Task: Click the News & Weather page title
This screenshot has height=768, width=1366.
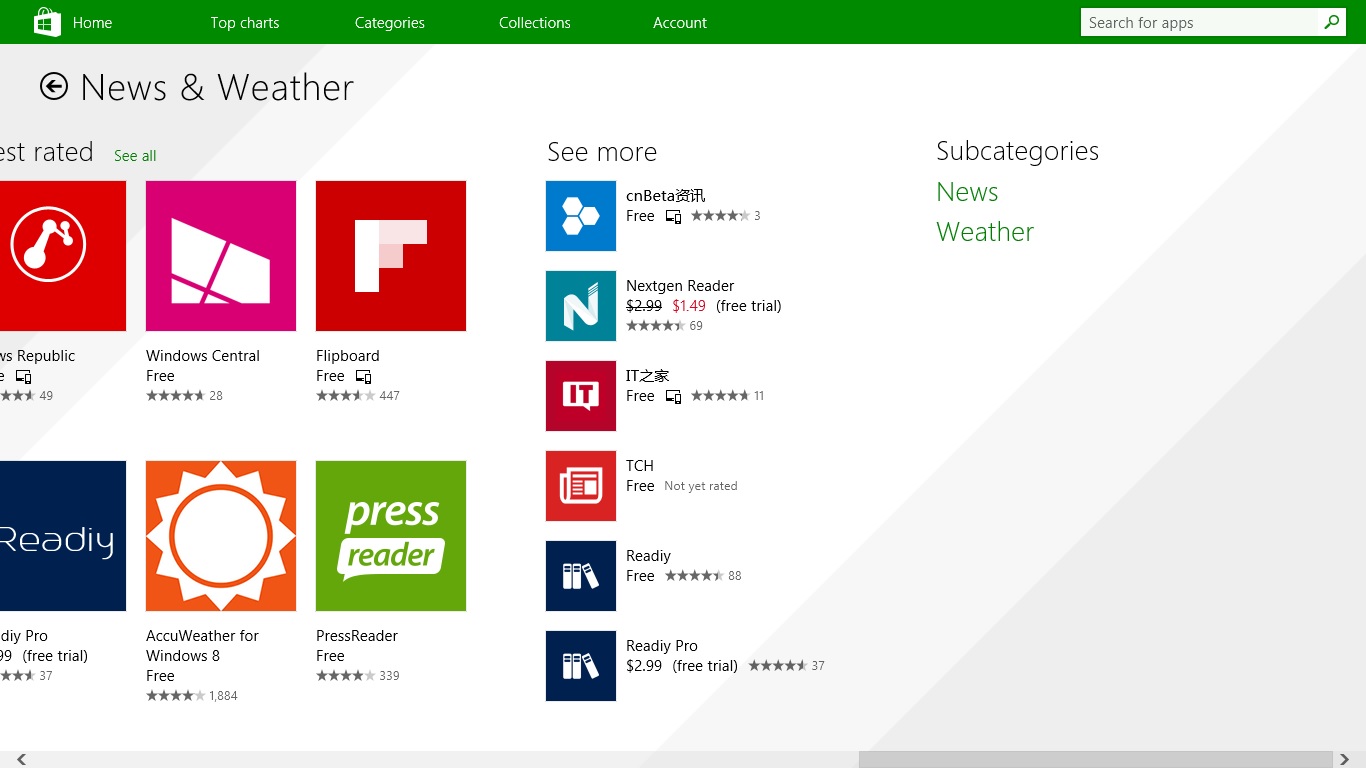Action: click(x=217, y=88)
